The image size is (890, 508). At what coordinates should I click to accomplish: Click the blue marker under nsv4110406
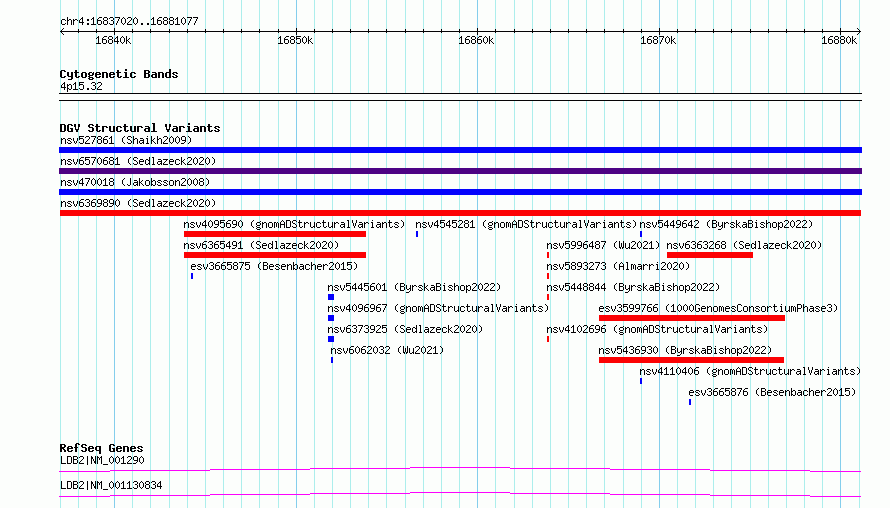(641, 381)
